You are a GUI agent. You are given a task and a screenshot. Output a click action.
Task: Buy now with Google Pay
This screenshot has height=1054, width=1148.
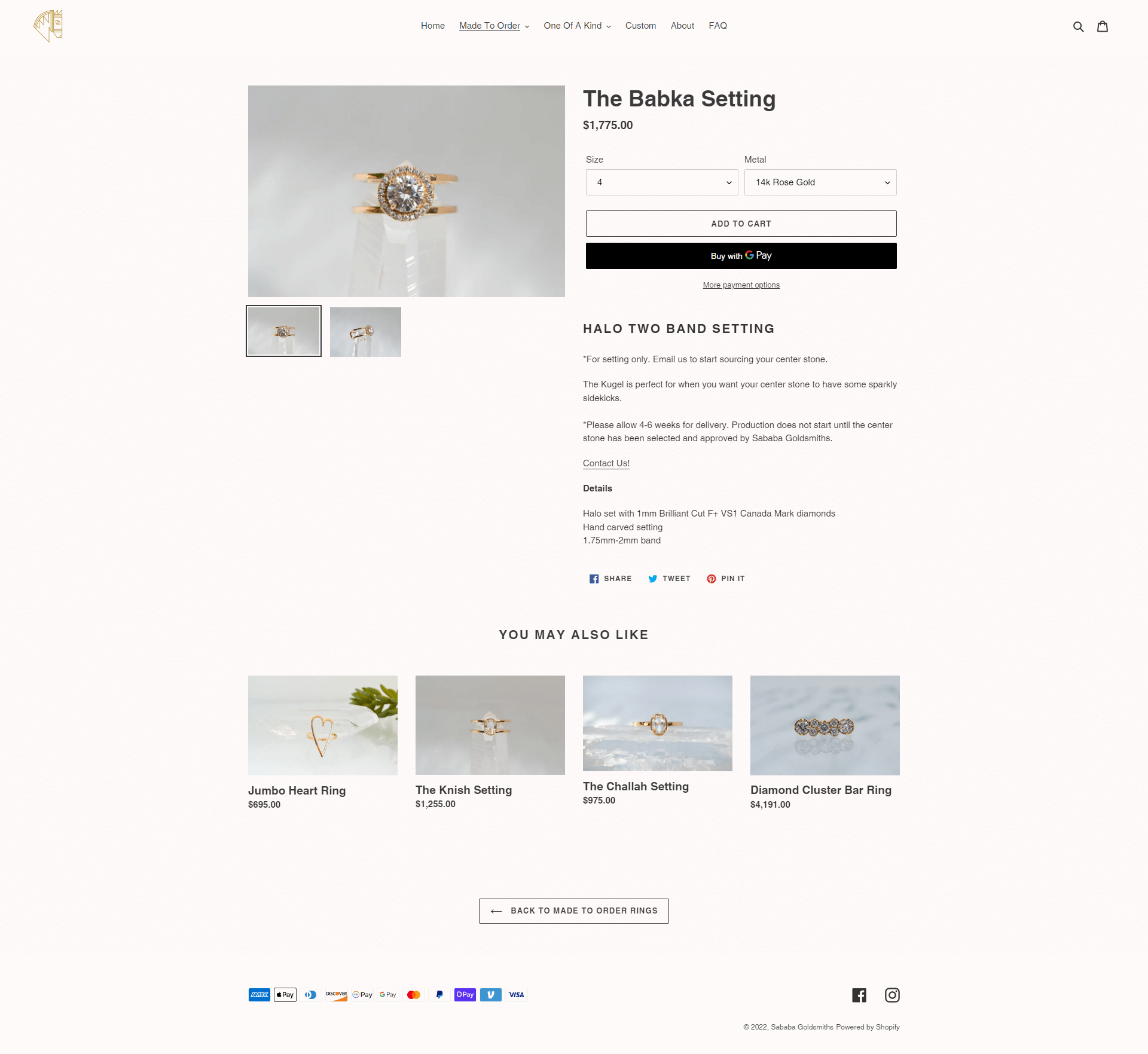click(741, 256)
